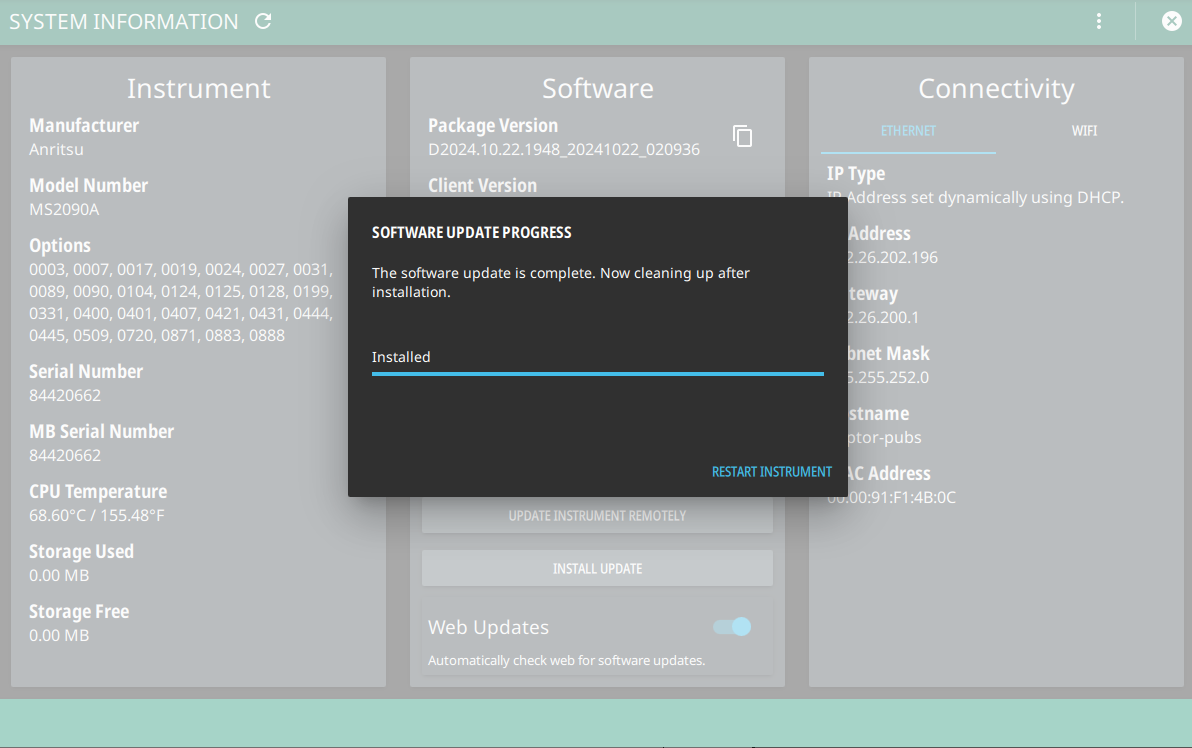Open the three-dot more options menu
This screenshot has width=1192, height=748.
tap(1099, 21)
